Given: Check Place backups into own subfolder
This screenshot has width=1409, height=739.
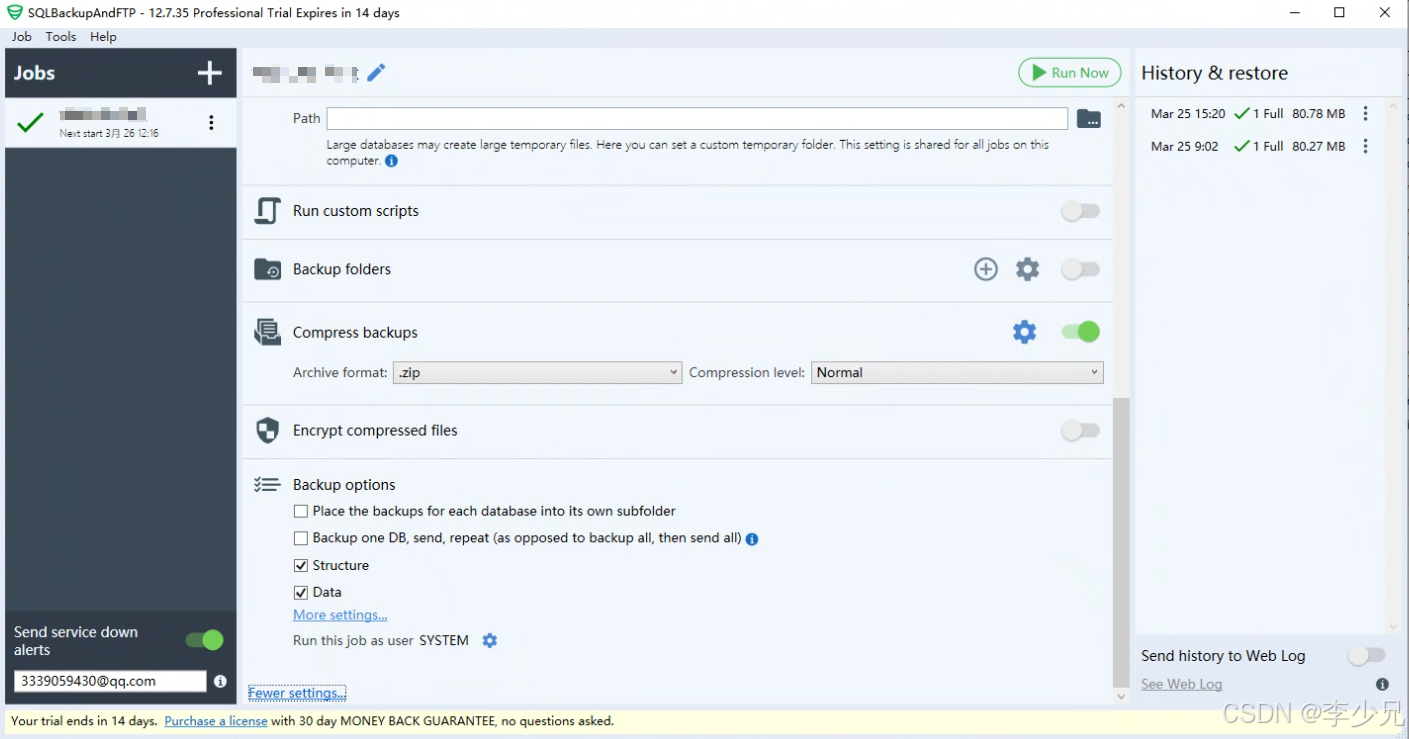Looking at the screenshot, I should point(301,511).
